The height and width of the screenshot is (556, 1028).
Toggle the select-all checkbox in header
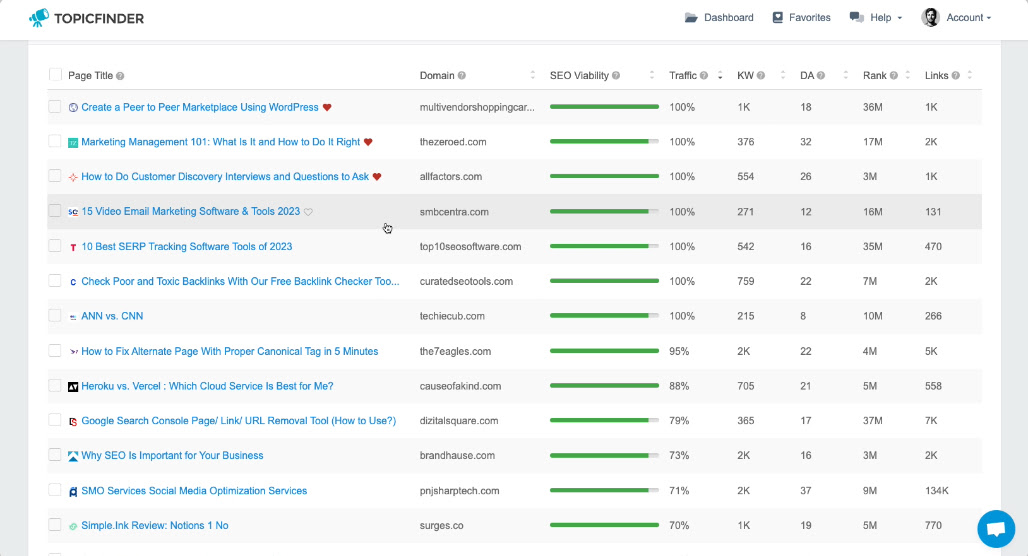point(55,75)
